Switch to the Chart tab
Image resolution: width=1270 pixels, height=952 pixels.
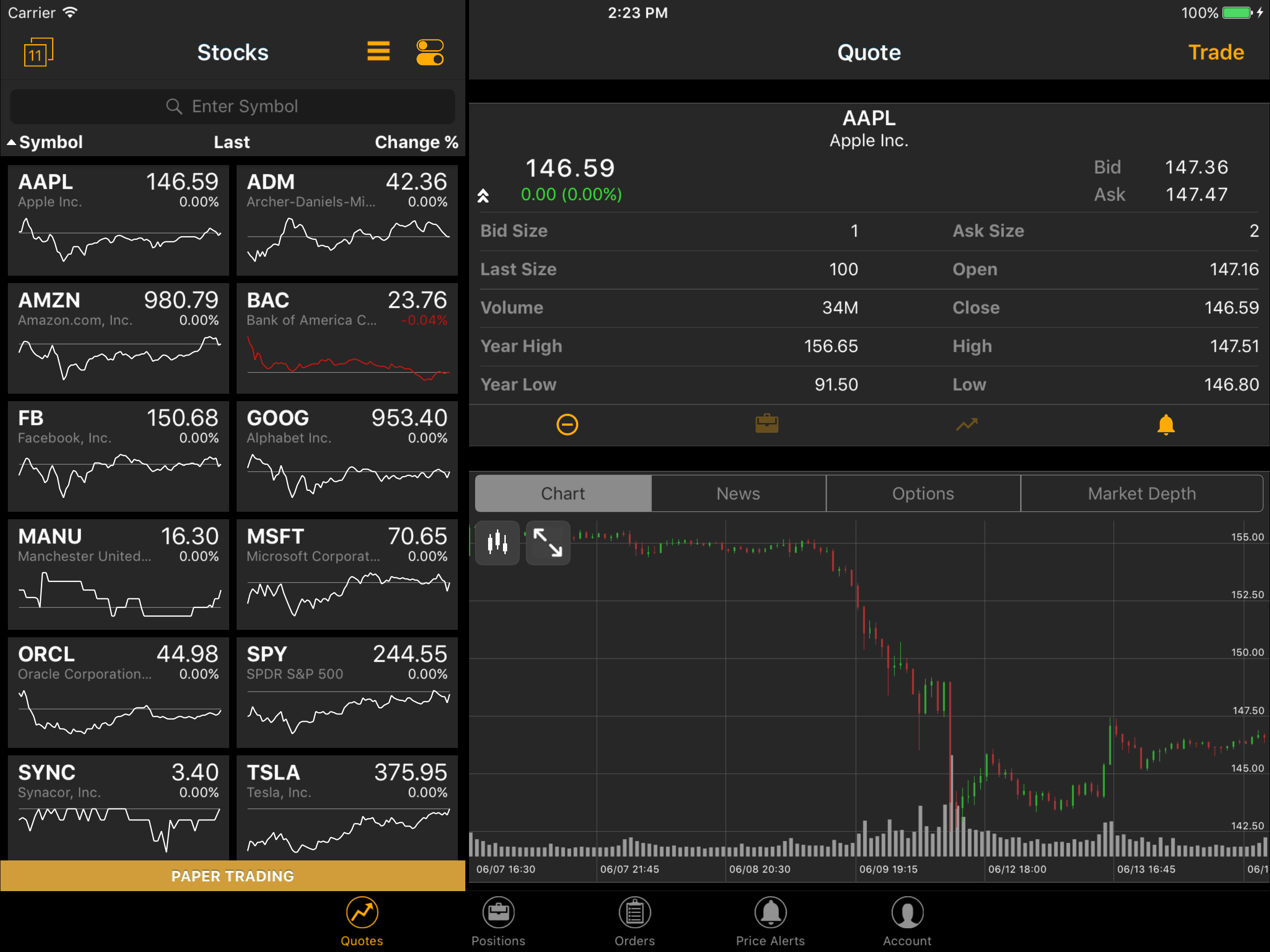point(563,493)
